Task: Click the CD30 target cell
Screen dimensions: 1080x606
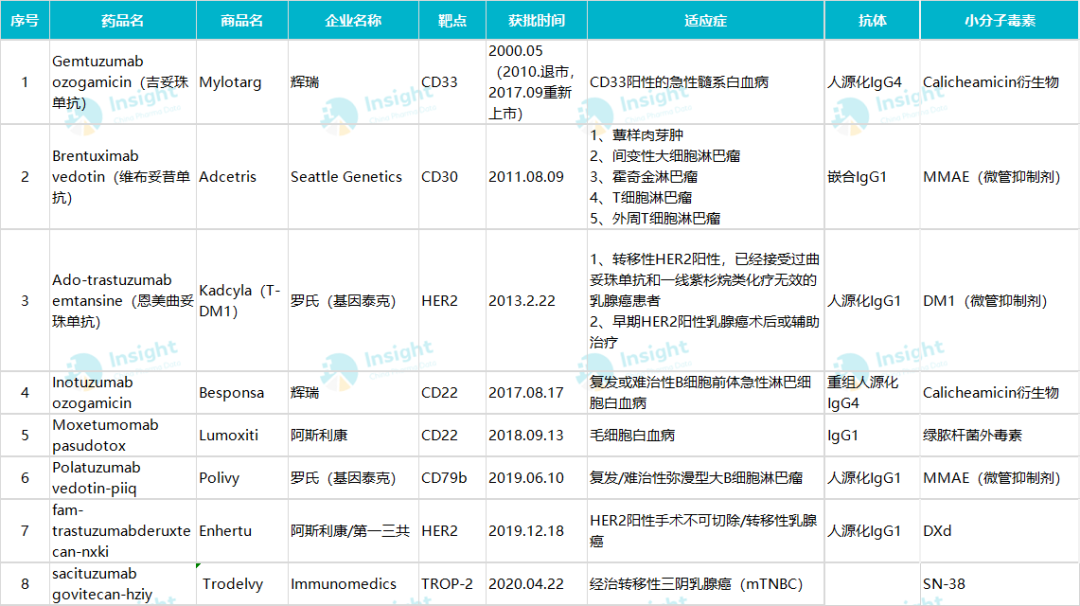Action: tap(452, 177)
